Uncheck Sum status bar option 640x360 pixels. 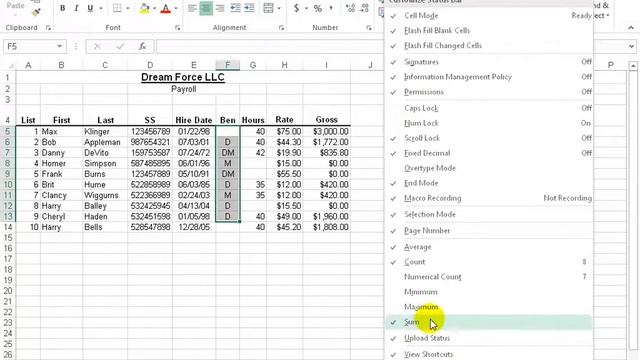tap(489, 322)
